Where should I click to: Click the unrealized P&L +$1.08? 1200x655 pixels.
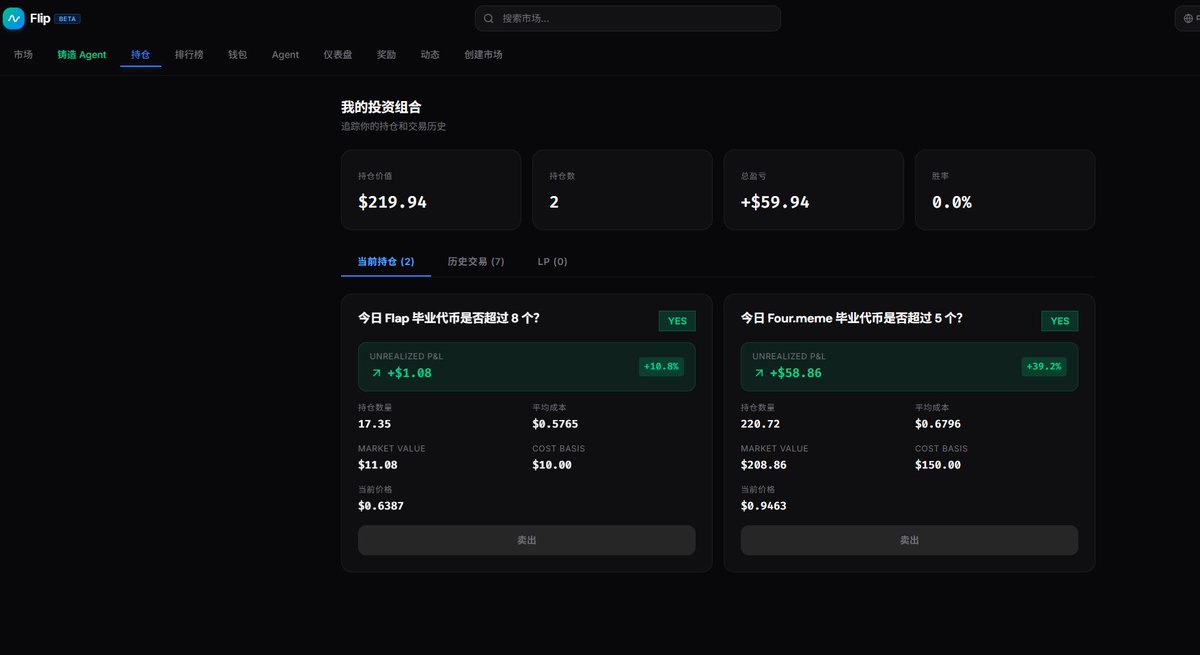point(409,373)
